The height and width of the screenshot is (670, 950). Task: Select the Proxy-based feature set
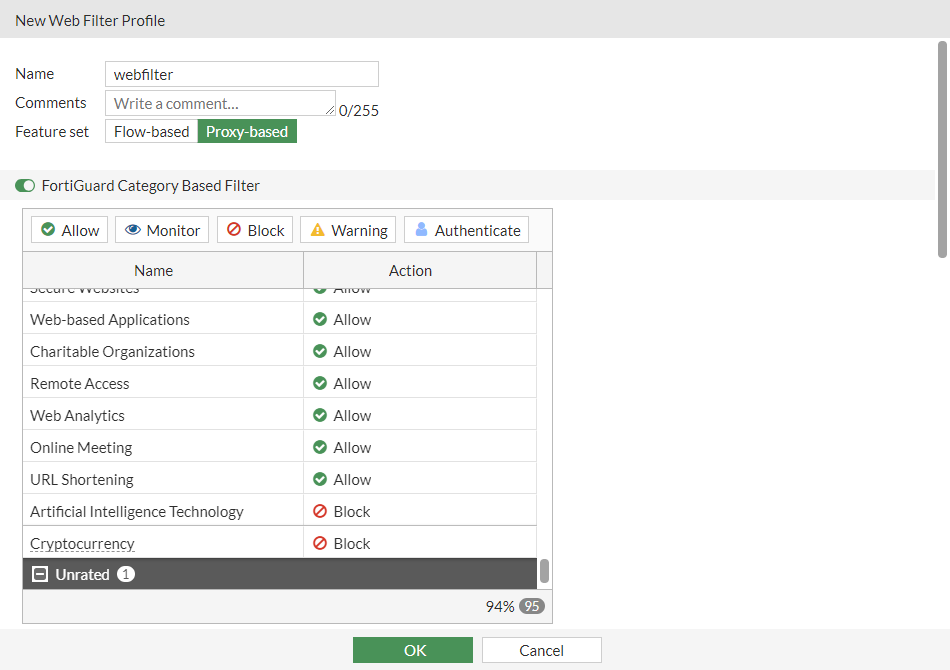pos(246,131)
